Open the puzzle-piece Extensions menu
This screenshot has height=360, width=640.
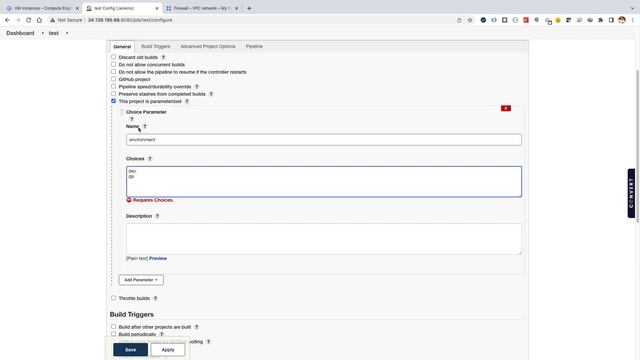(600, 20)
